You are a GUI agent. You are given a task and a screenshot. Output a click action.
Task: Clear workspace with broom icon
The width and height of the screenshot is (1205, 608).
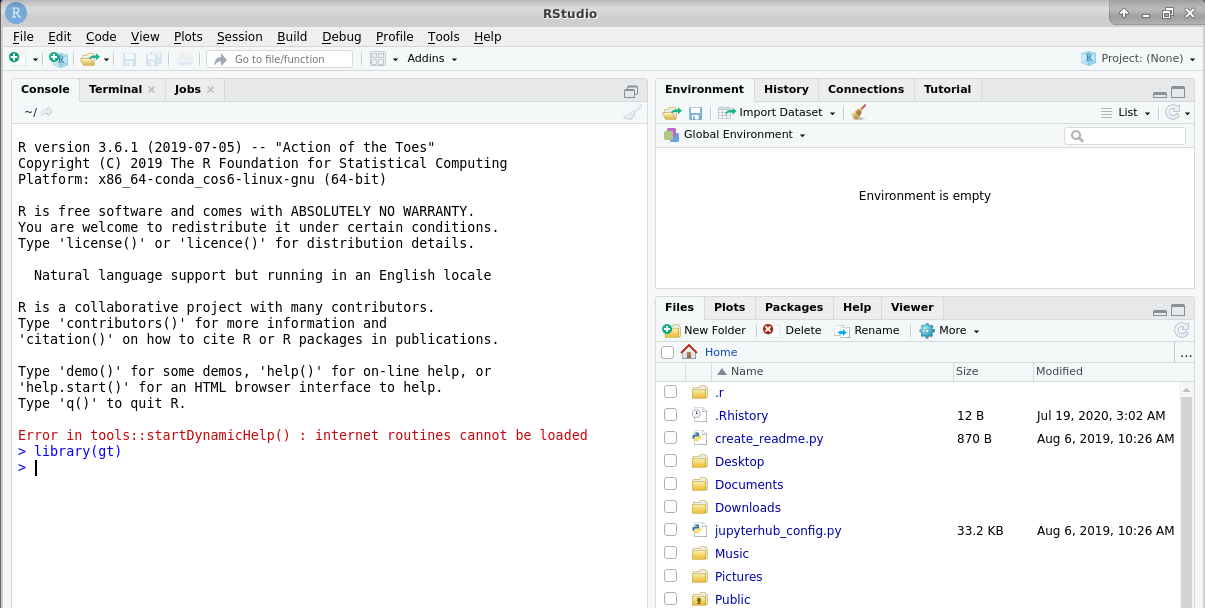point(857,112)
